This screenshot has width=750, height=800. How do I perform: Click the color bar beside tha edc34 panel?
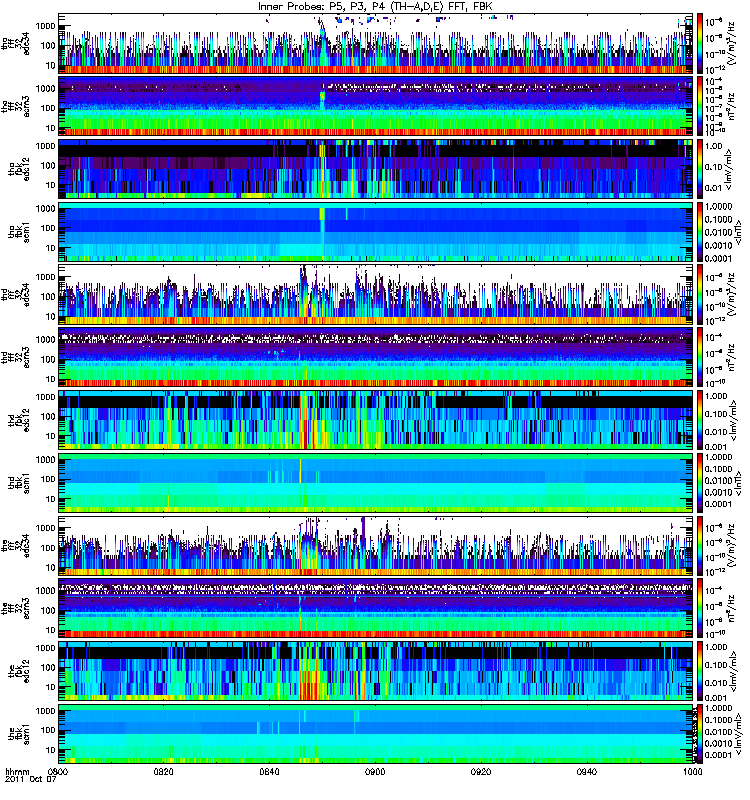(x=699, y=43)
